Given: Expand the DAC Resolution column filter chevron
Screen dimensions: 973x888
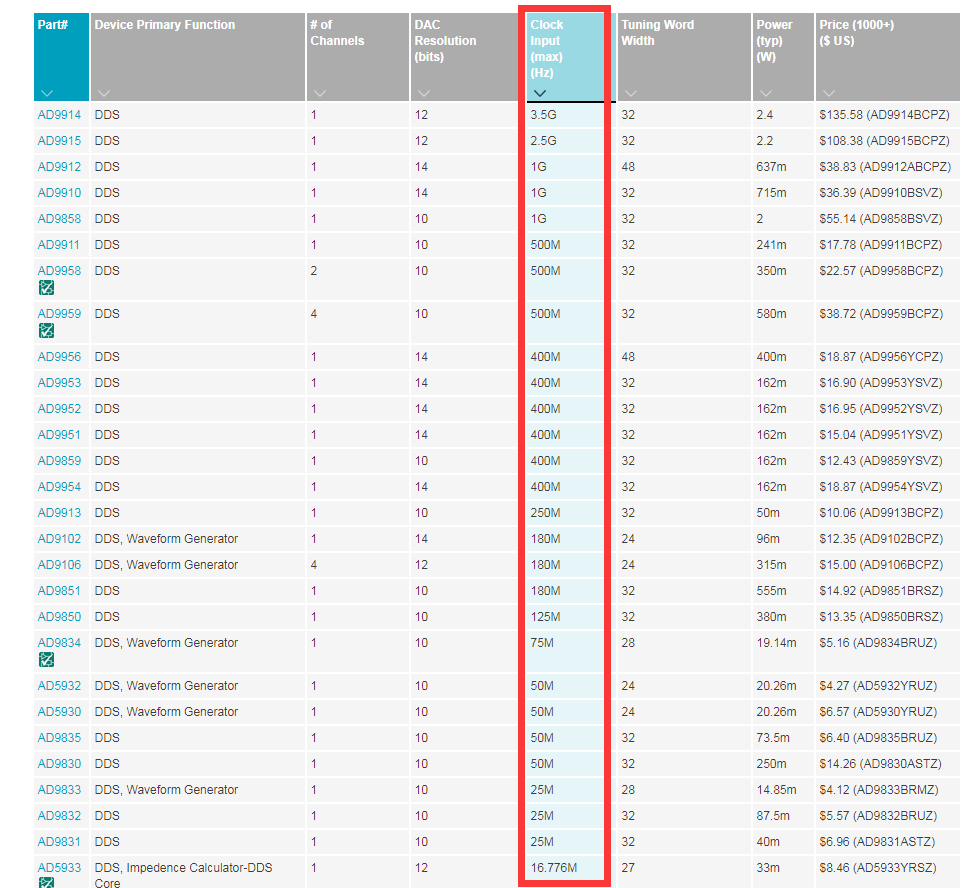Looking at the screenshot, I should pyautogui.click(x=424, y=93).
